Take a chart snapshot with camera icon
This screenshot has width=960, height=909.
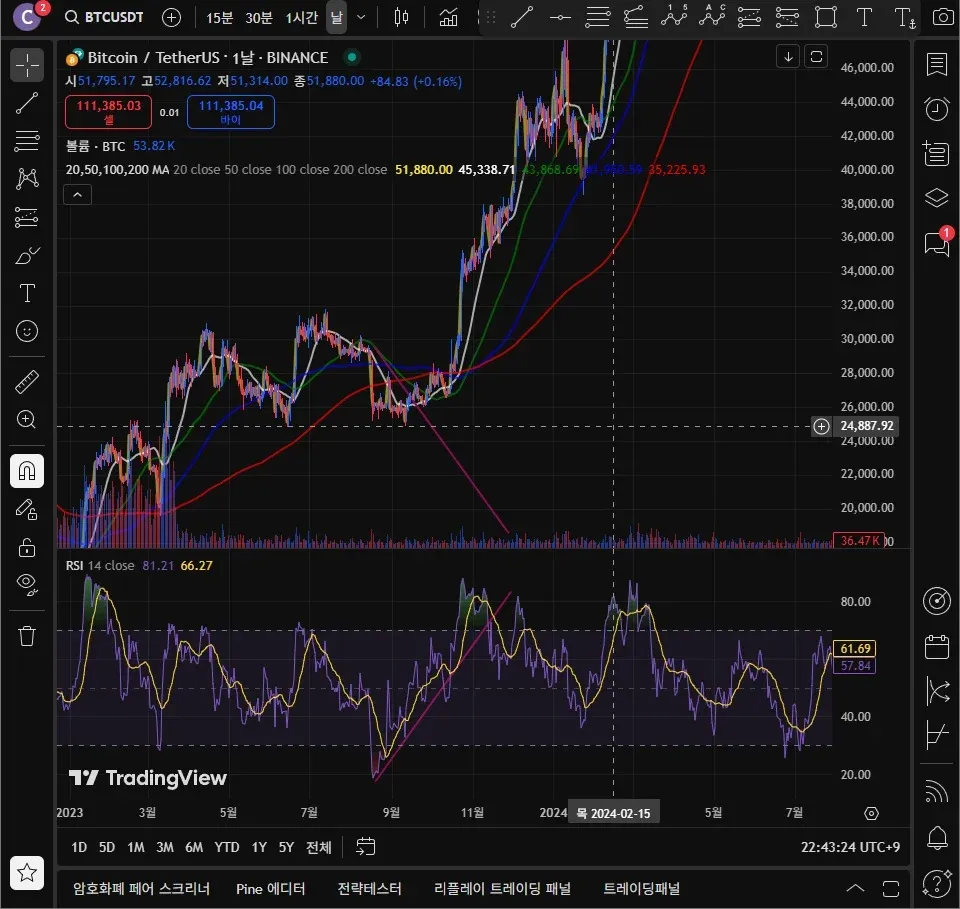point(943,17)
